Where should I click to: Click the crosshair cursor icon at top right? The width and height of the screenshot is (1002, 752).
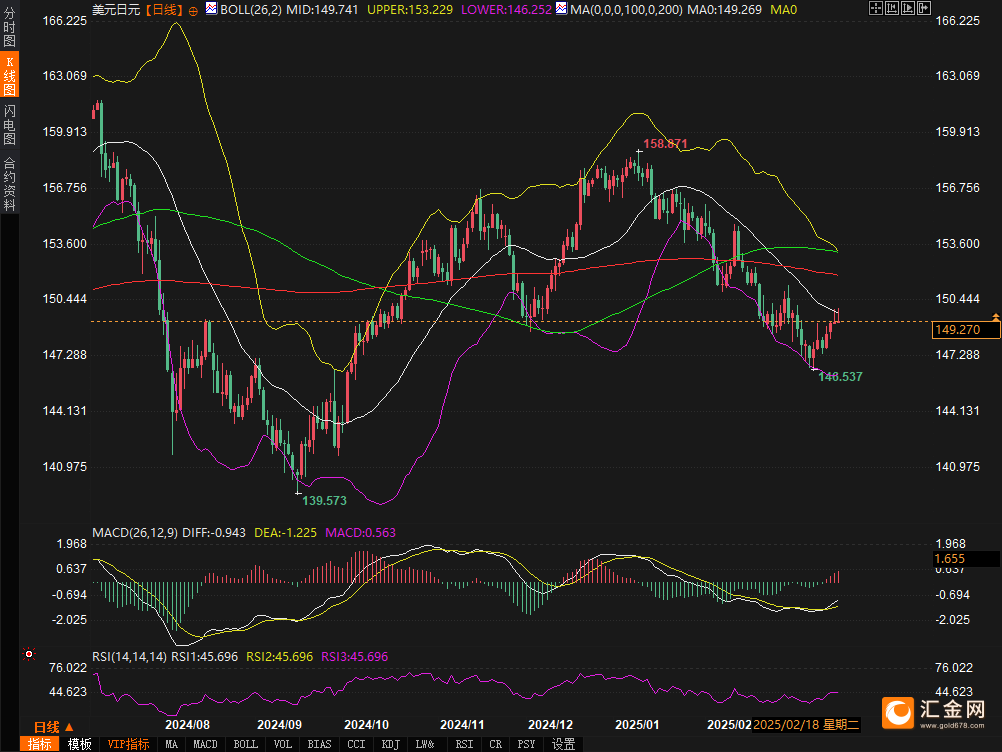876,8
